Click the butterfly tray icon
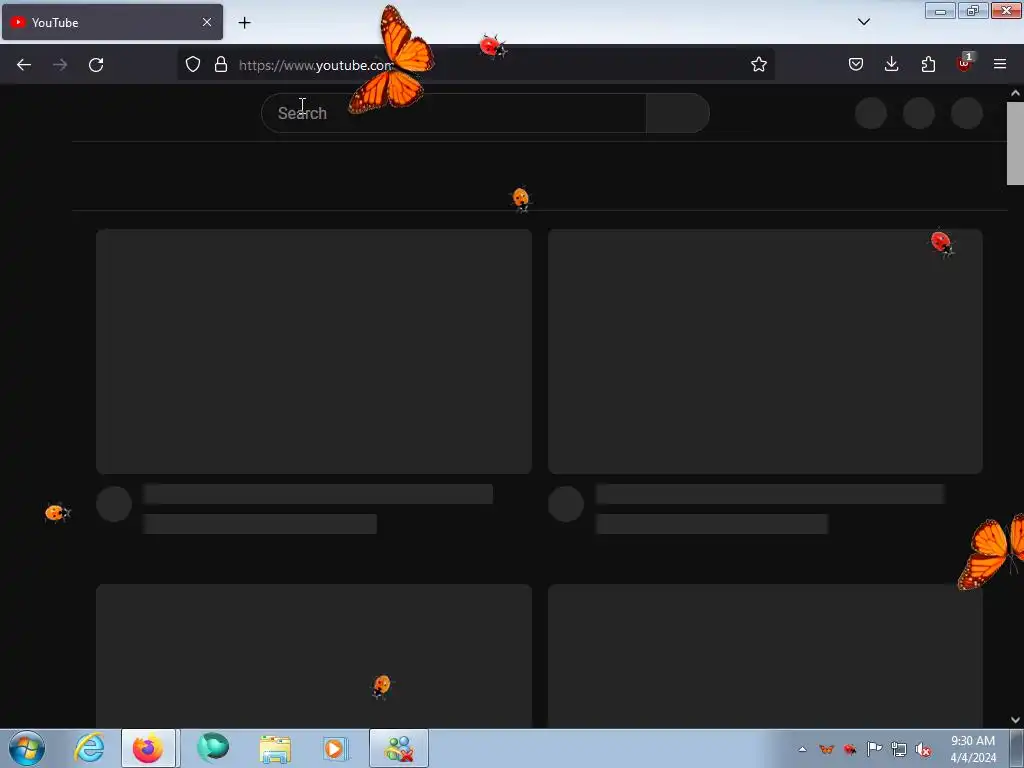Image resolution: width=1024 pixels, height=768 pixels. tap(826, 749)
